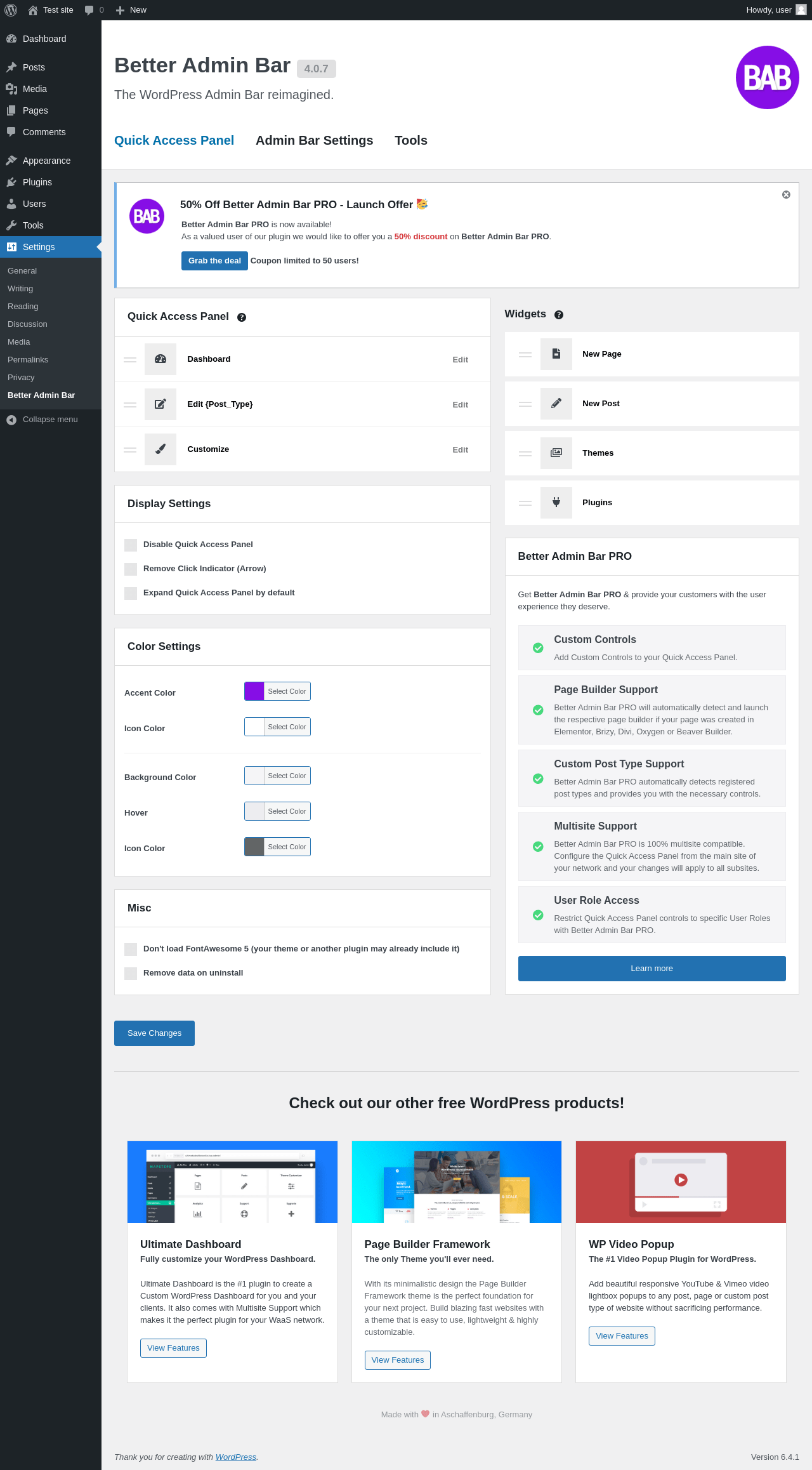
Task: Toggle Remove data on uninstall checkbox
Action: pos(131,974)
